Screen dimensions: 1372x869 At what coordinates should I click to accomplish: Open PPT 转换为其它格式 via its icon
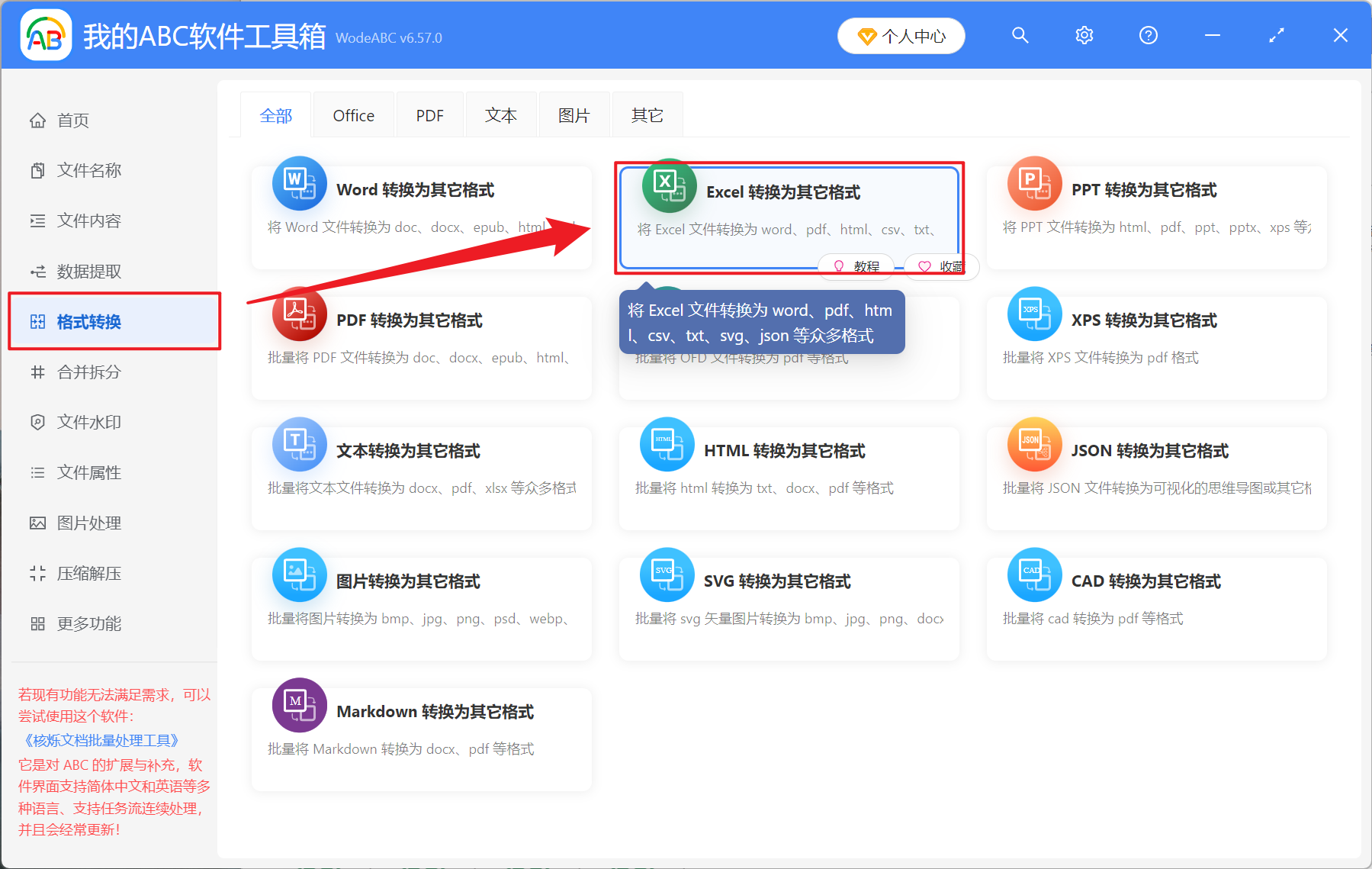[x=1034, y=184]
